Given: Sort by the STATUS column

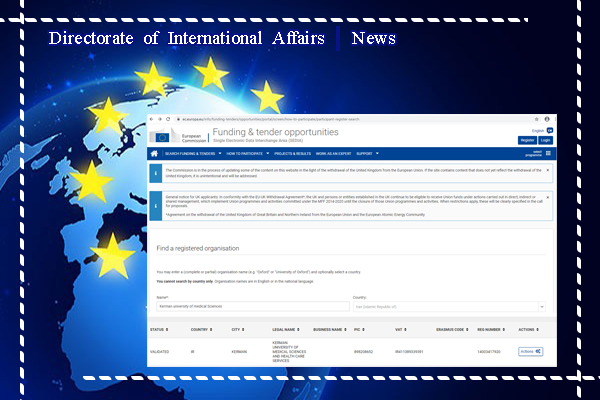Looking at the screenshot, I should tap(159, 330).
